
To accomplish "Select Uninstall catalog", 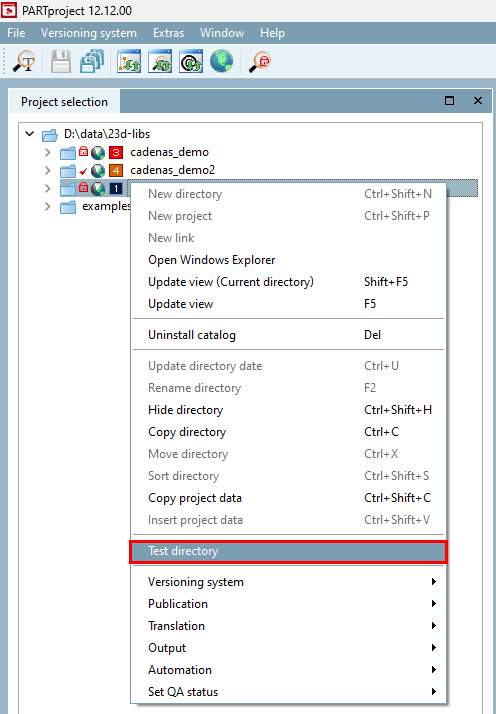I will pyautogui.click(x=288, y=335).
